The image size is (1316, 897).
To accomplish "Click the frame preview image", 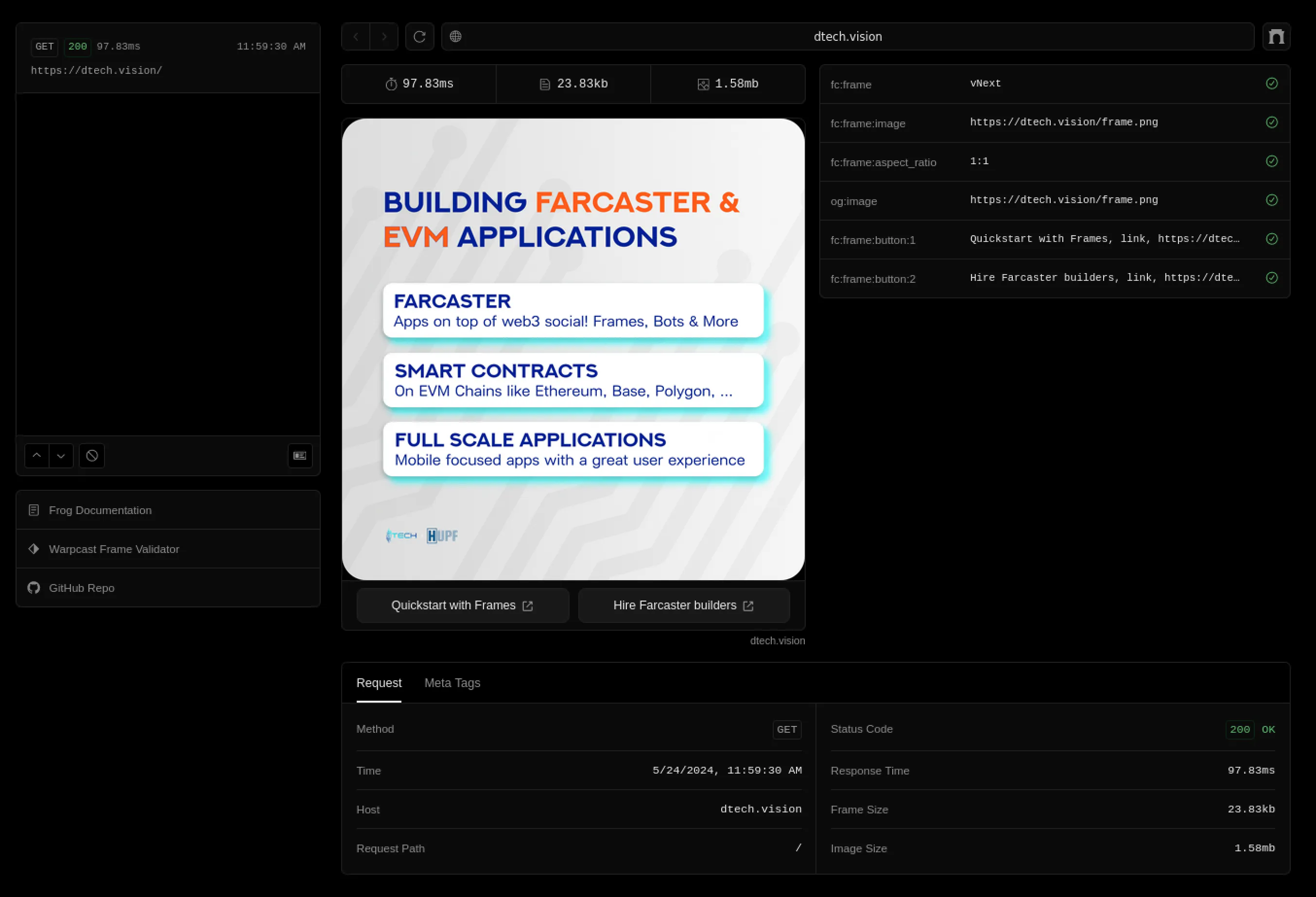I will tap(573, 349).
